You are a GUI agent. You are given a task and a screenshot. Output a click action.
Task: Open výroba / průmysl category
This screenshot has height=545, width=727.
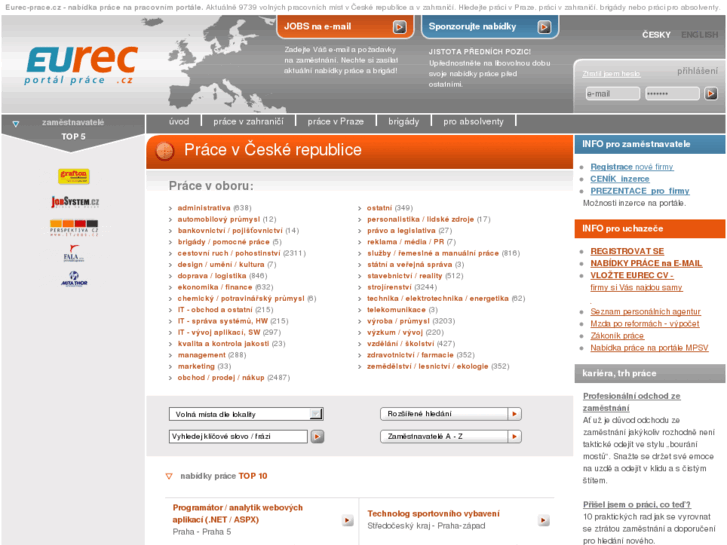(x=398, y=321)
